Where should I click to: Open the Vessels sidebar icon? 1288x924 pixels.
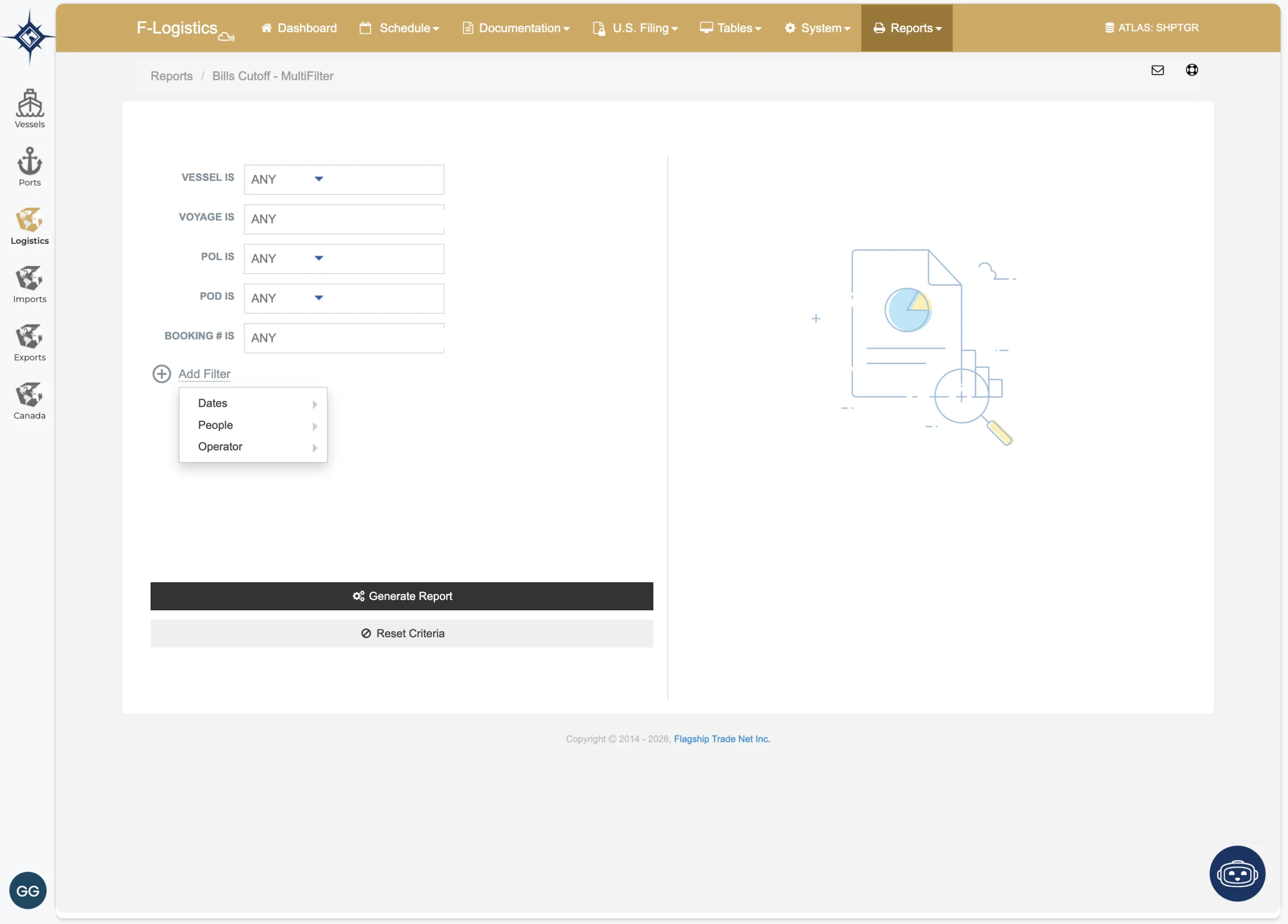tap(30, 108)
